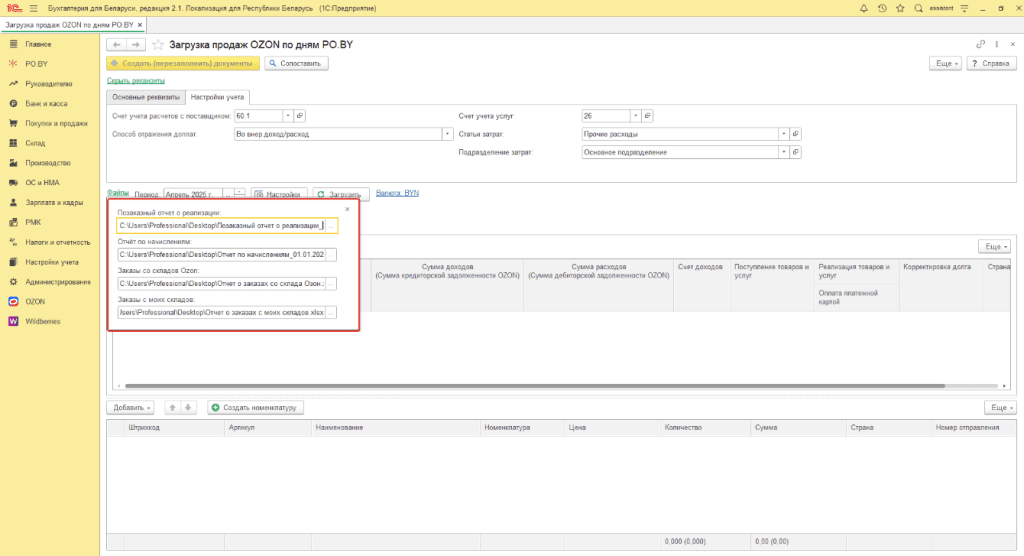1024x556 pixels.
Task: Open the account 60.1 record with its open icon
Action: click(300, 116)
